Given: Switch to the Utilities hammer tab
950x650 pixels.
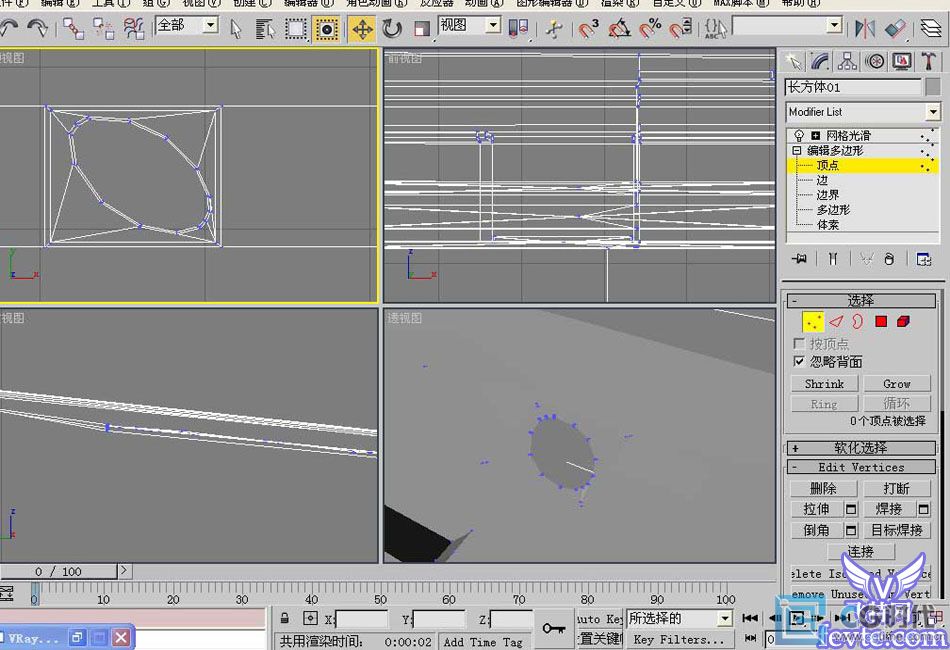Looking at the screenshot, I should (929, 61).
